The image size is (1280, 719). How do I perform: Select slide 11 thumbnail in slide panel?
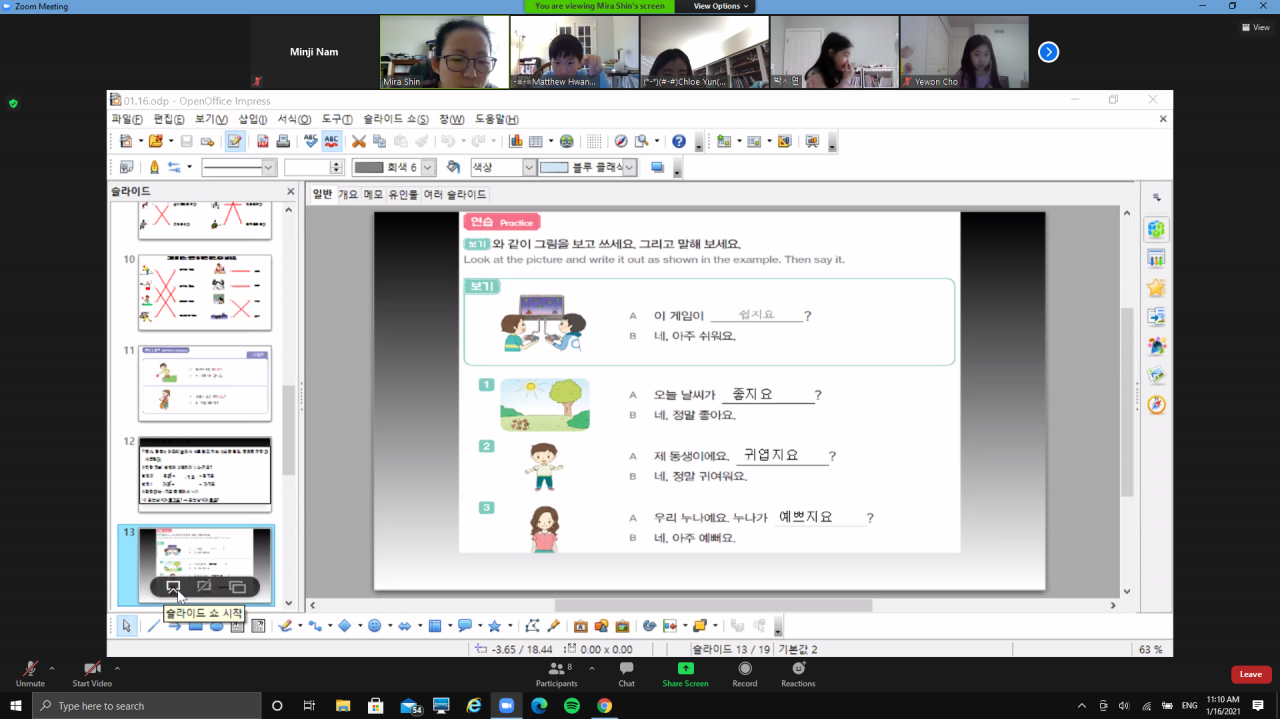click(x=205, y=383)
